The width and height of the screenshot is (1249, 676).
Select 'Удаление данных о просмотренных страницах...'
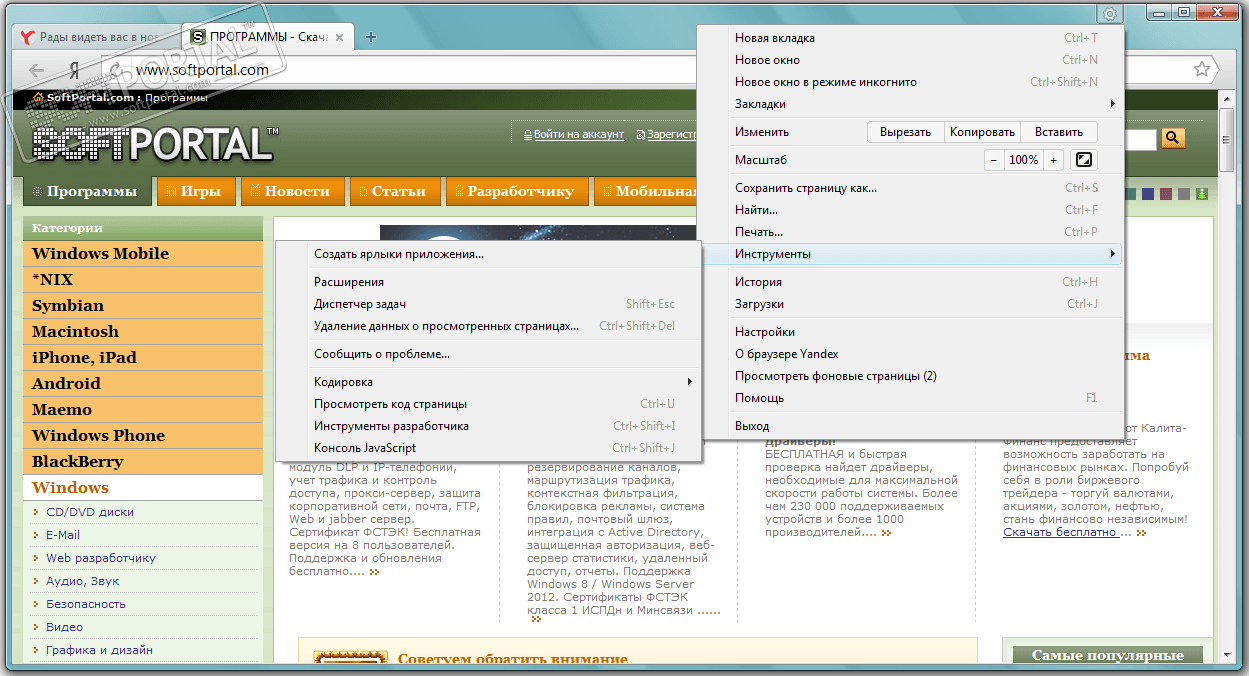(488, 326)
